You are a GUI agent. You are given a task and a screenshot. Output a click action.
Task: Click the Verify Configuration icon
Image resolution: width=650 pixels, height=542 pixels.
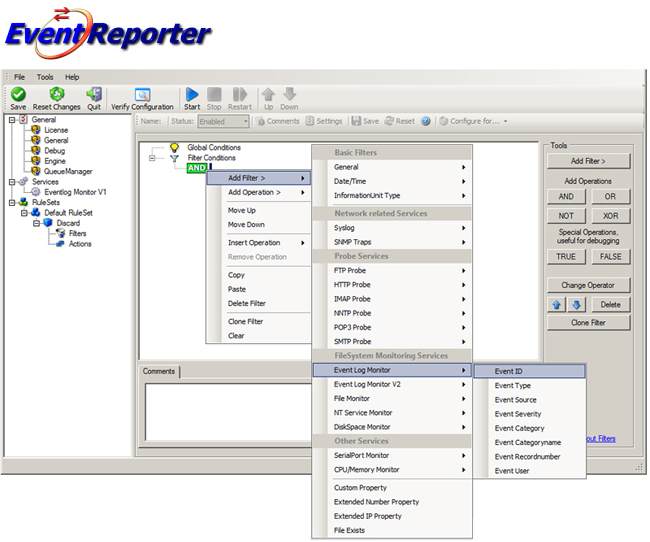[142, 95]
